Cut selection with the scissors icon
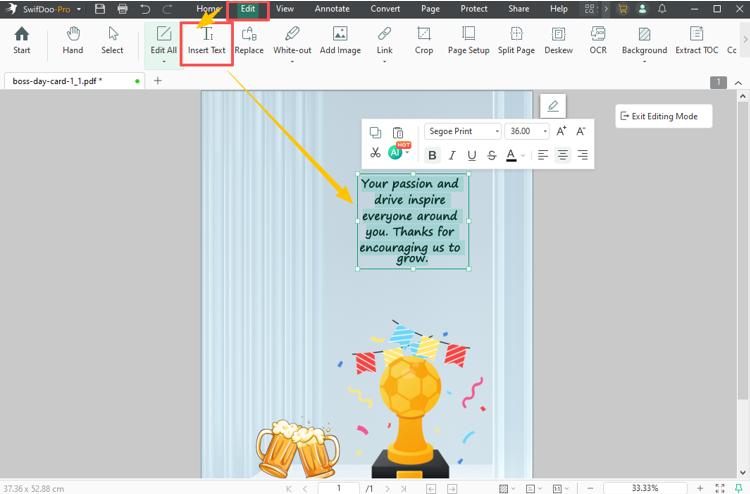Viewport: 750px width, 494px height. click(375, 153)
